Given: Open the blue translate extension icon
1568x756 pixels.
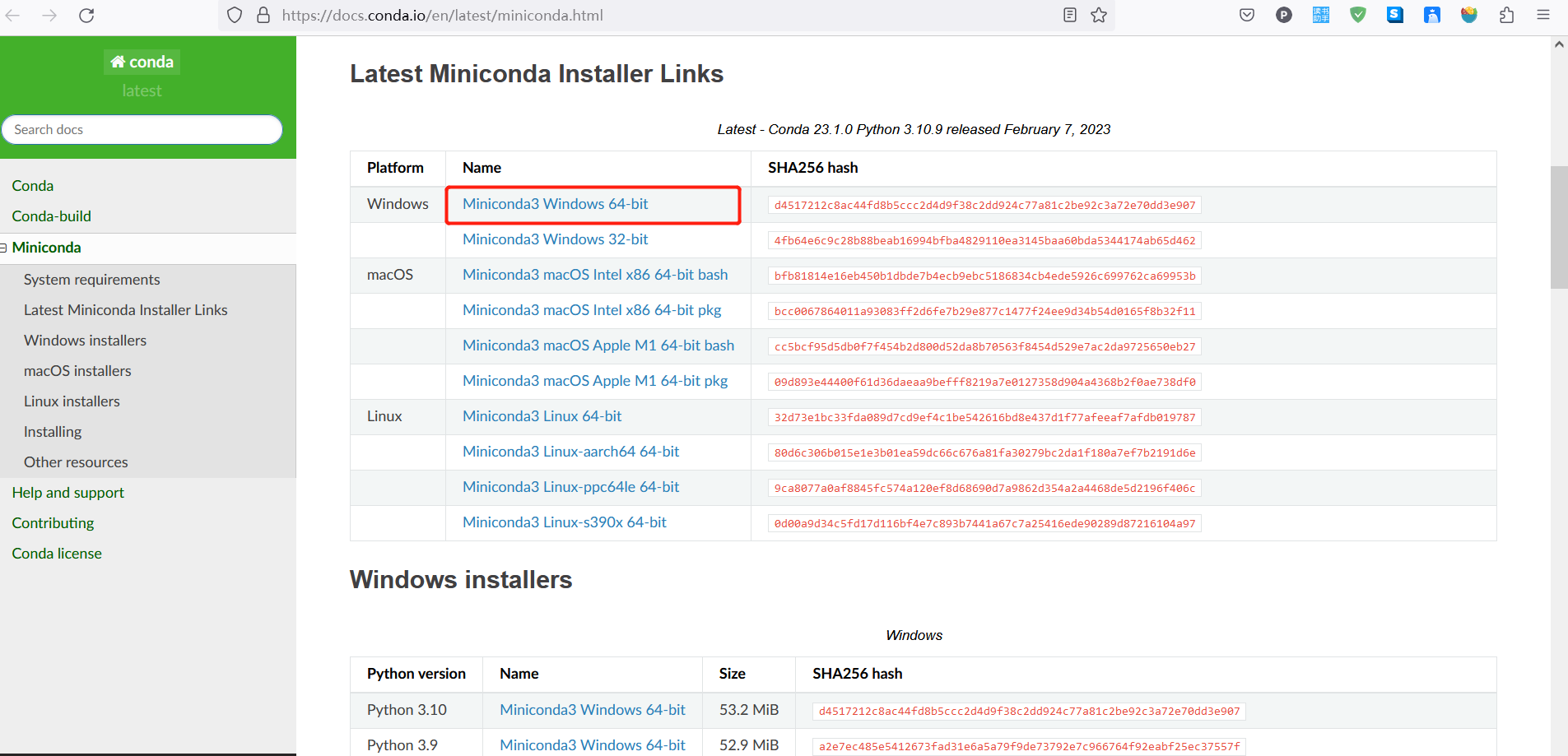Looking at the screenshot, I should pyautogui.click(x=1321, y=15).
